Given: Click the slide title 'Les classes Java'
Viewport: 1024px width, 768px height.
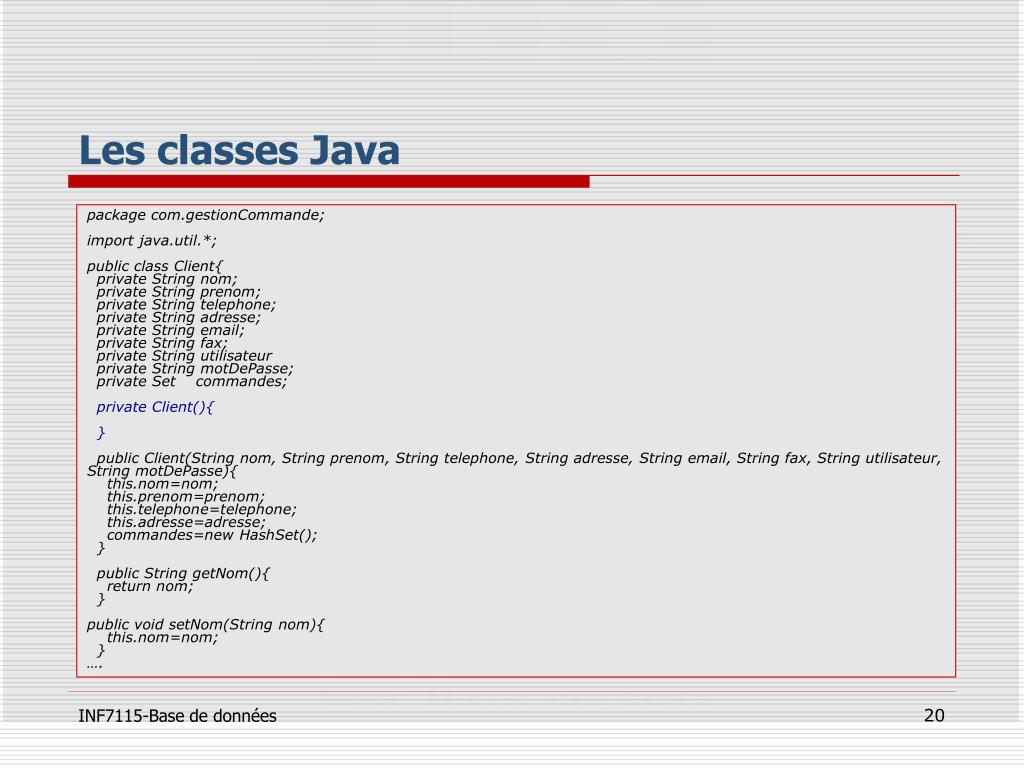Looking at the screenshot, I should coord(239,151).
